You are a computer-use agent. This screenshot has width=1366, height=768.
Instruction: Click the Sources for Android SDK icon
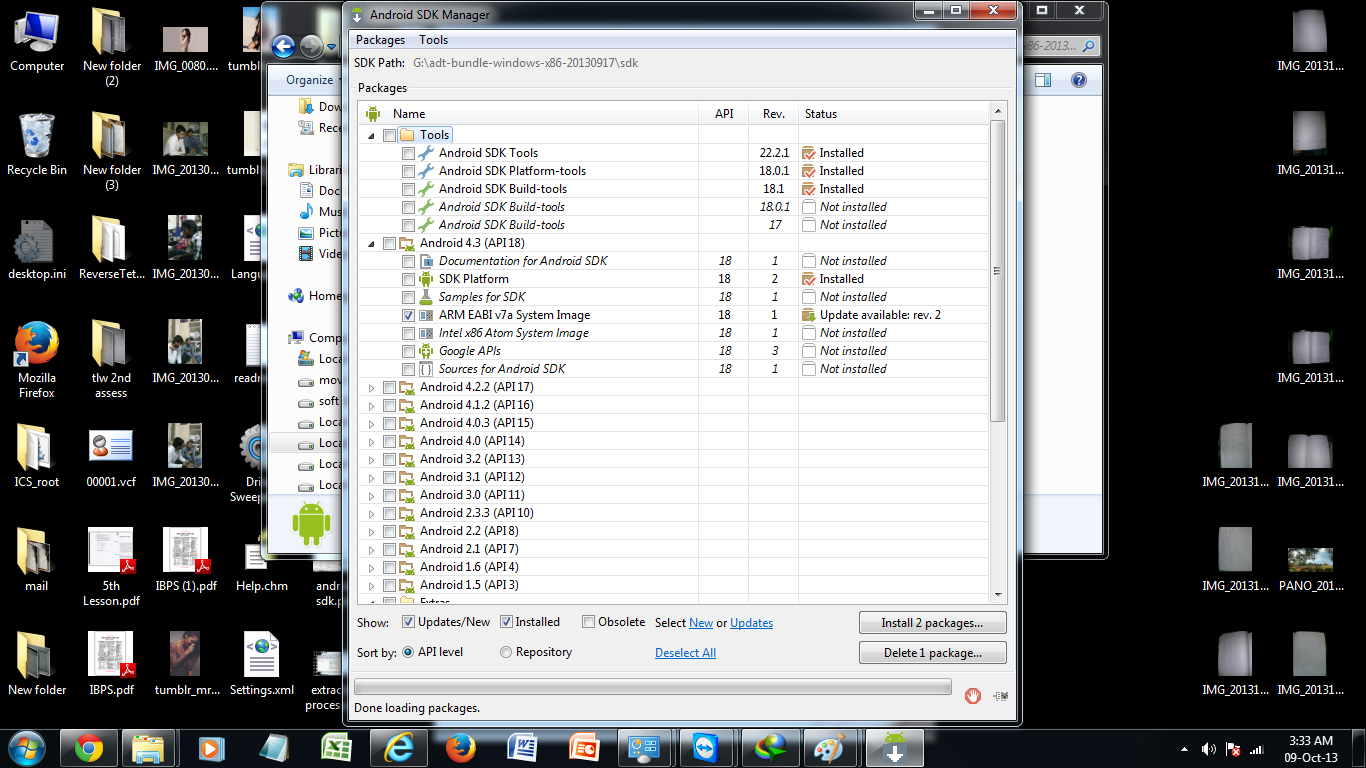[426, 369]
